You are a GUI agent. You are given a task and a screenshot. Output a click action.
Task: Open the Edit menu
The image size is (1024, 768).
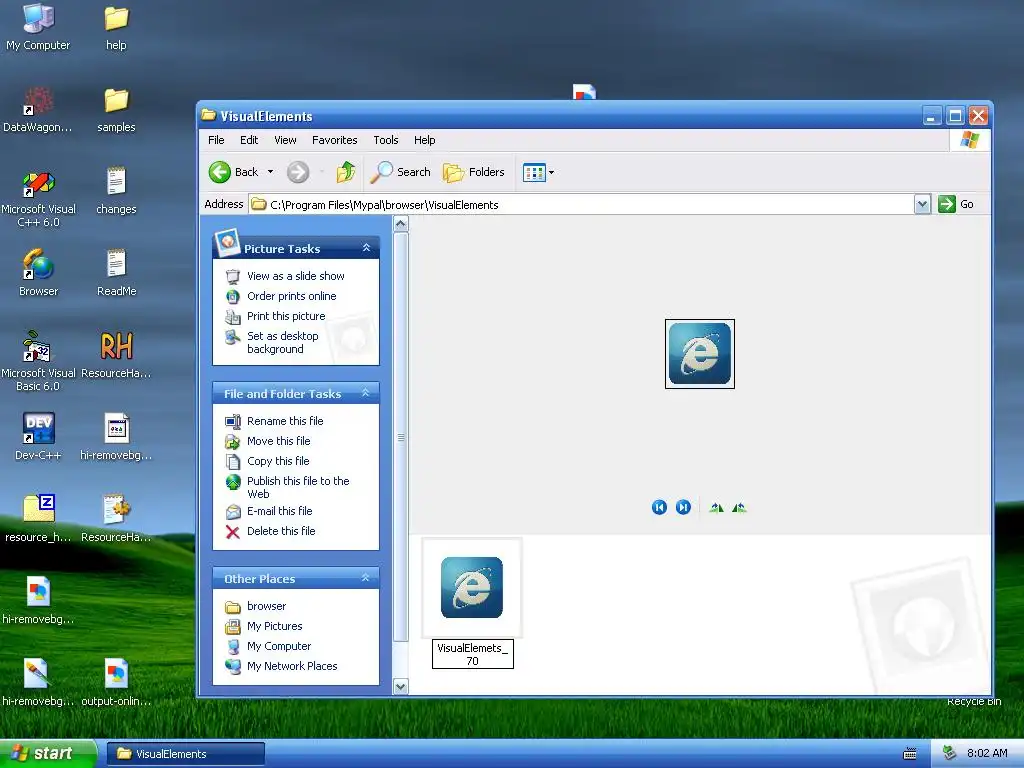(x=249, y=140)
